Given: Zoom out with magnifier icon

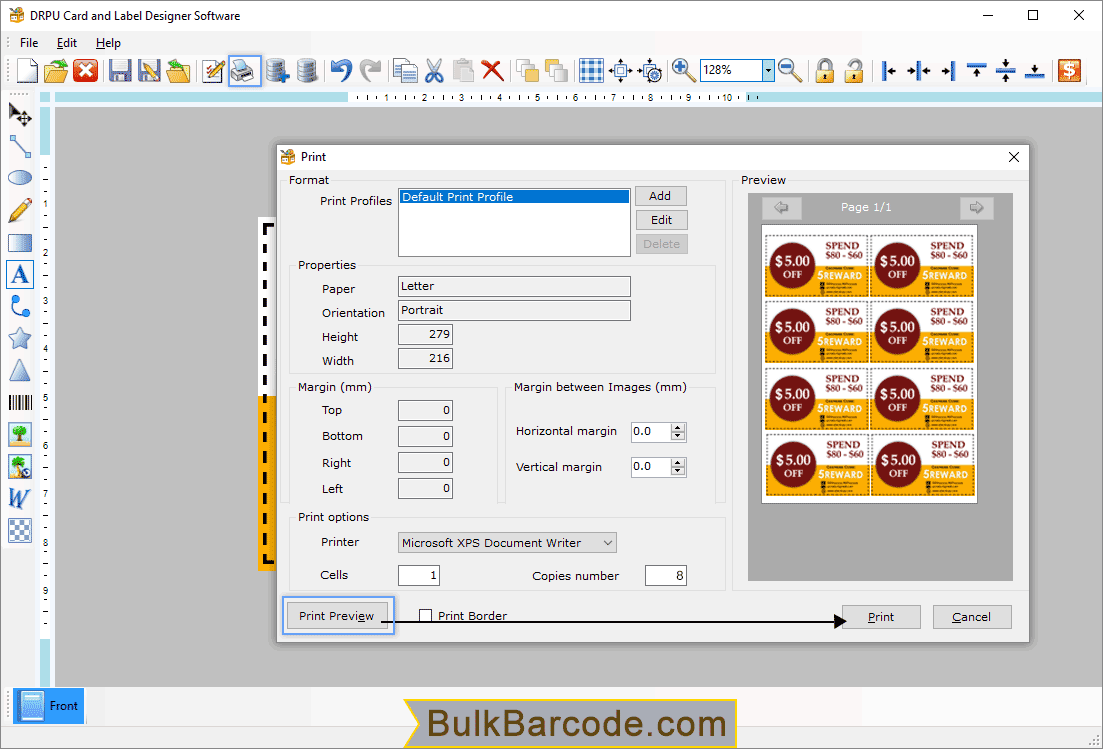Looking at the screenshot, I should pyautogui.click(x=791, y=70).
